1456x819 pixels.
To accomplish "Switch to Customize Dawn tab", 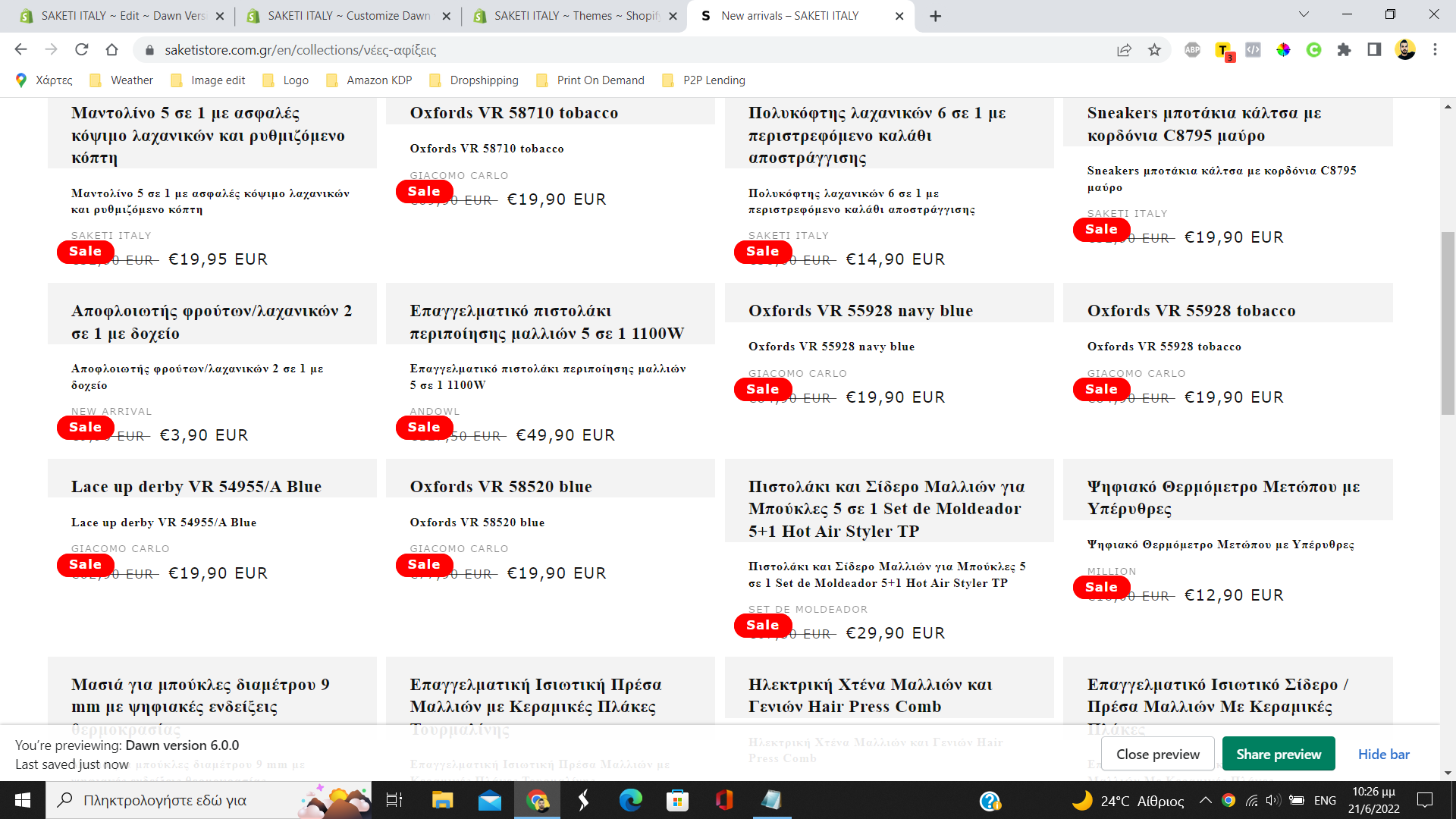I will tap(348, 16).
